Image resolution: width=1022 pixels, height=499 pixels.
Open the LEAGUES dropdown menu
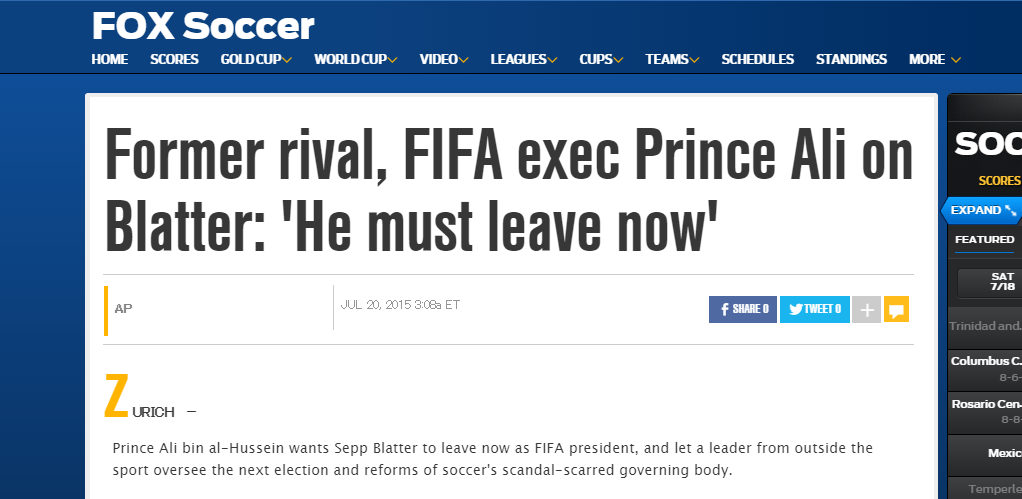pos(523,59)
